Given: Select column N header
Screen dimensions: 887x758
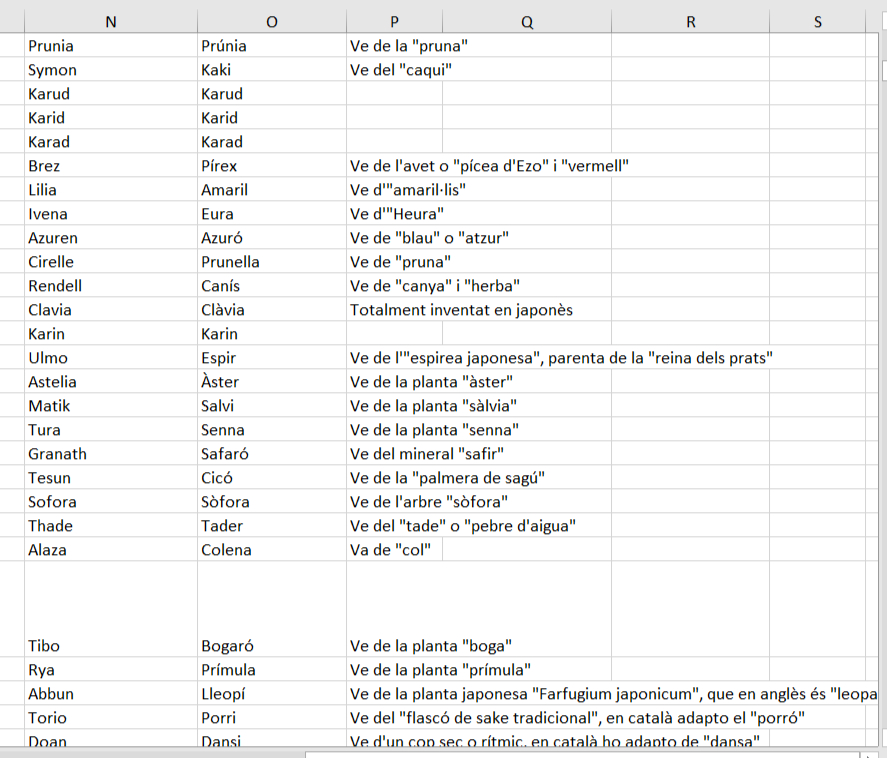Looking at the screenshot, I should (111, 22).
